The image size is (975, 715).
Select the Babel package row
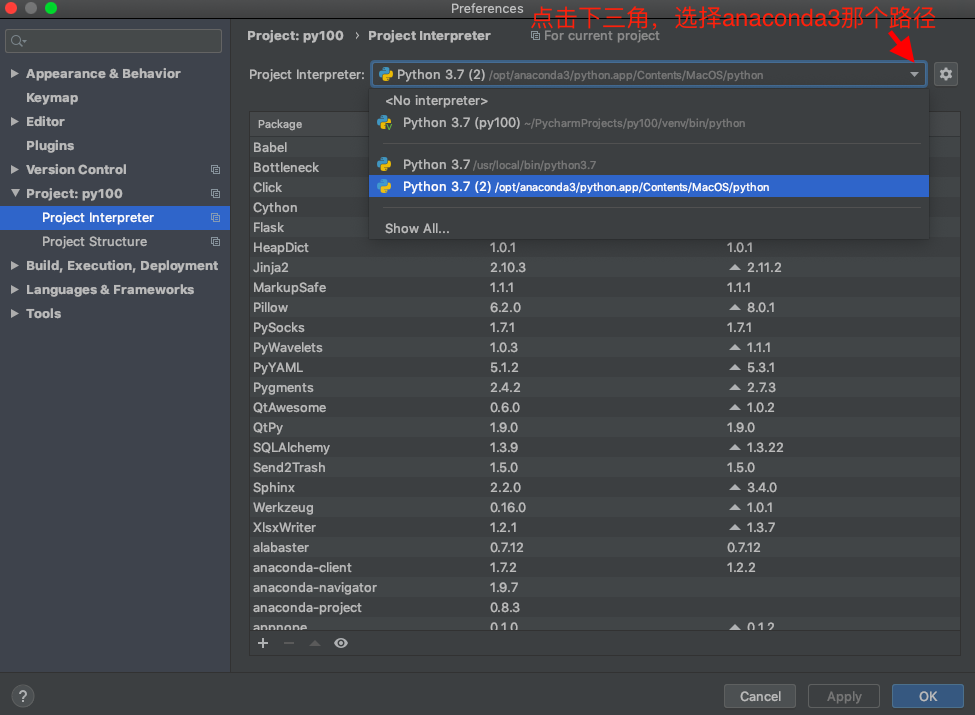pos(310,147)
